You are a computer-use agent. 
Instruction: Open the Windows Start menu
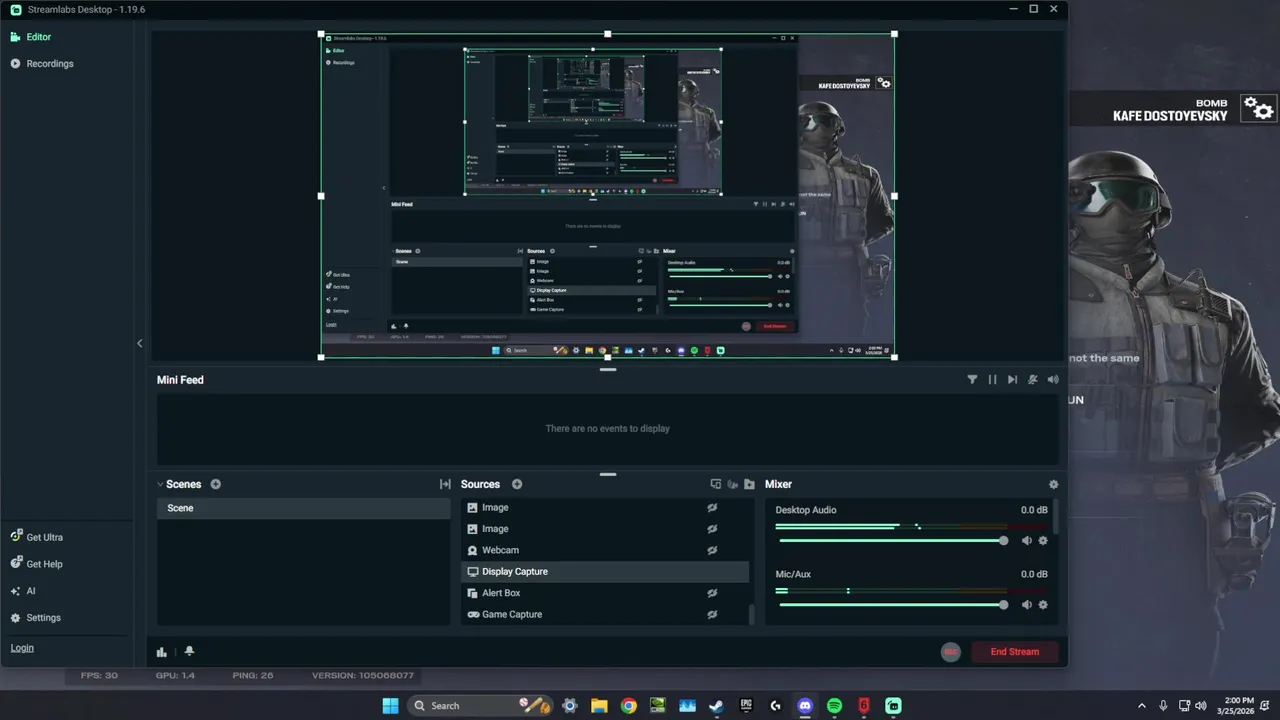[390, 705]
